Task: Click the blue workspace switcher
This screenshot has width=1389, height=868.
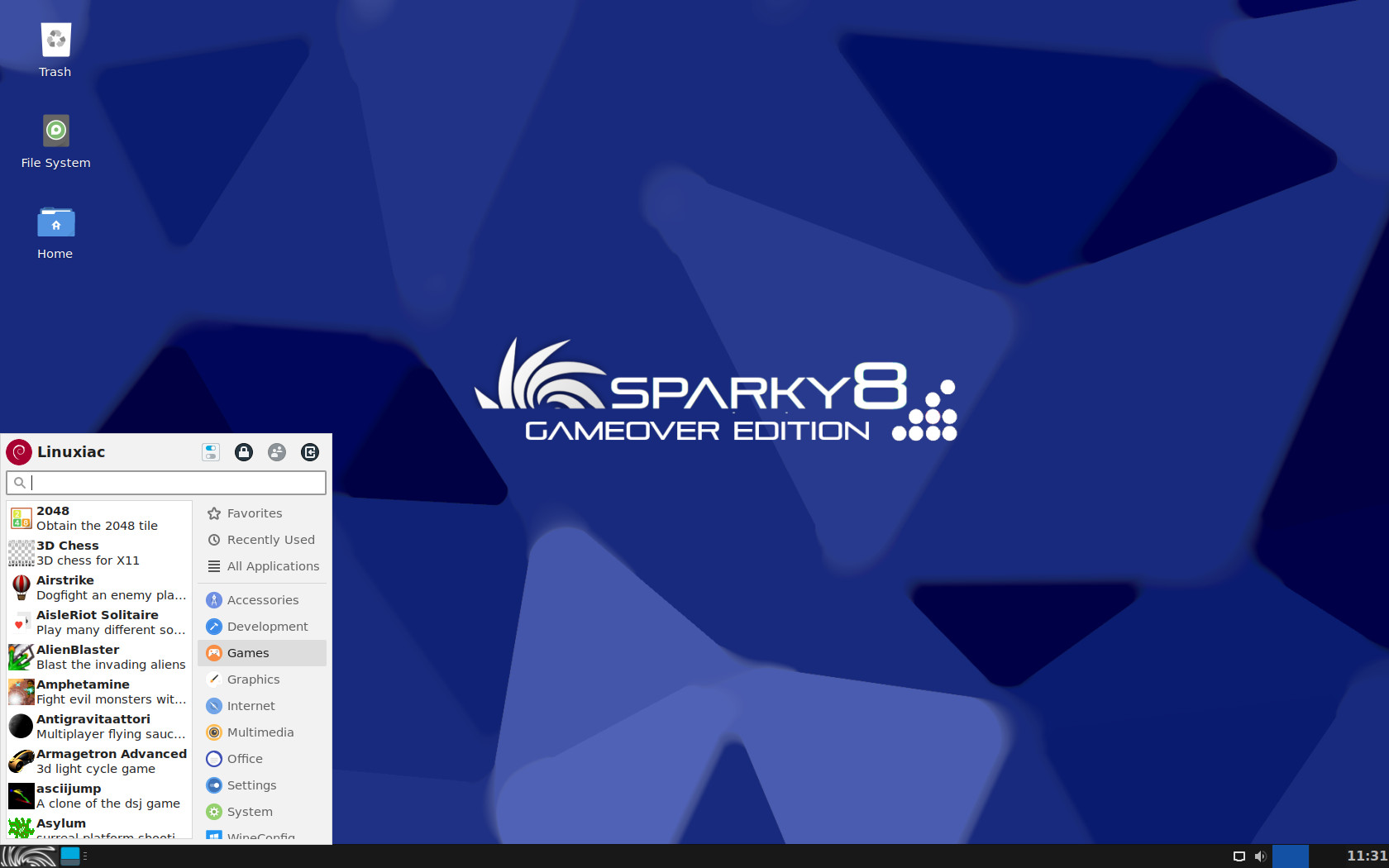Action: point(1291,856)
